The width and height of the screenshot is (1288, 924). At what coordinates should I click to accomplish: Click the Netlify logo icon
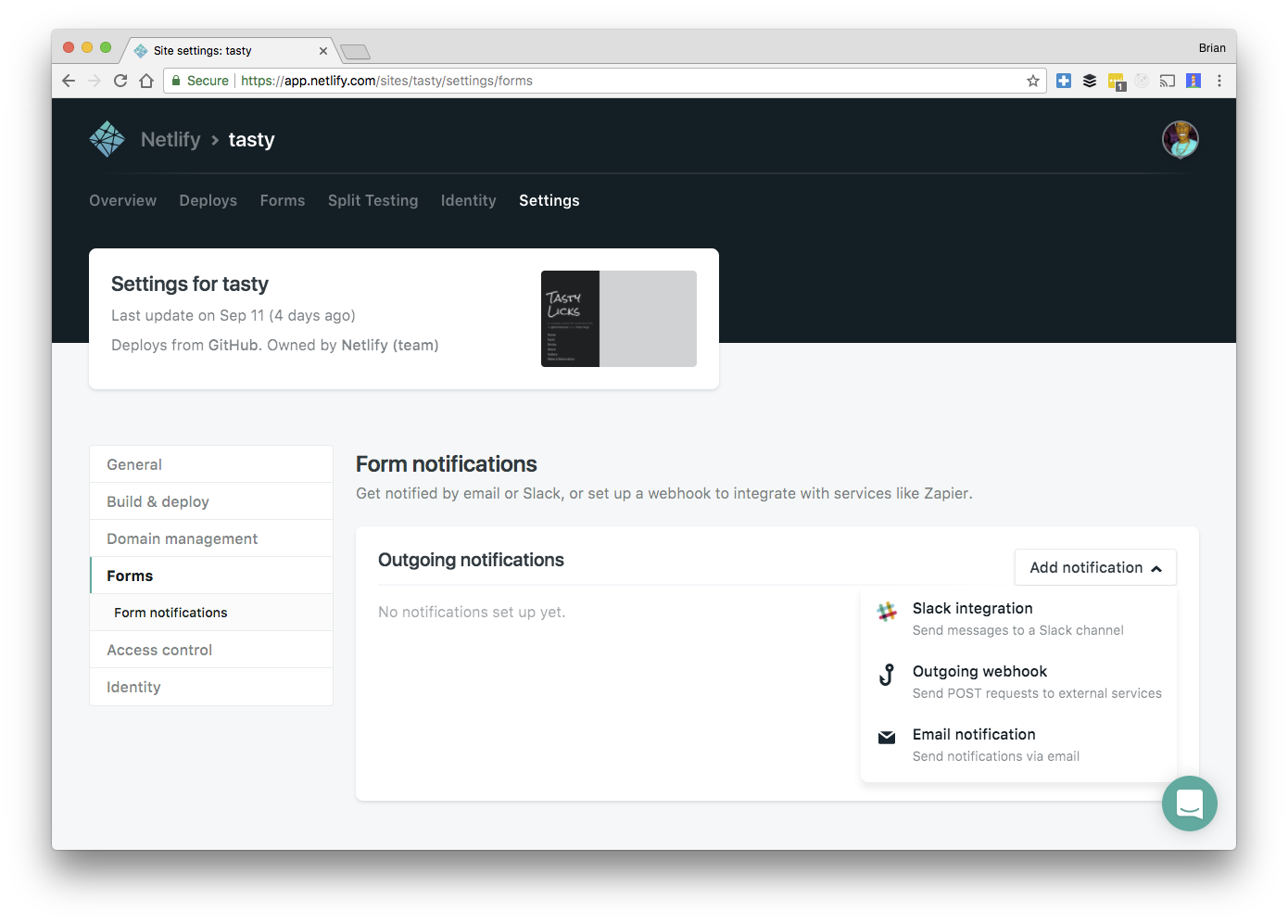click(107, 138)
